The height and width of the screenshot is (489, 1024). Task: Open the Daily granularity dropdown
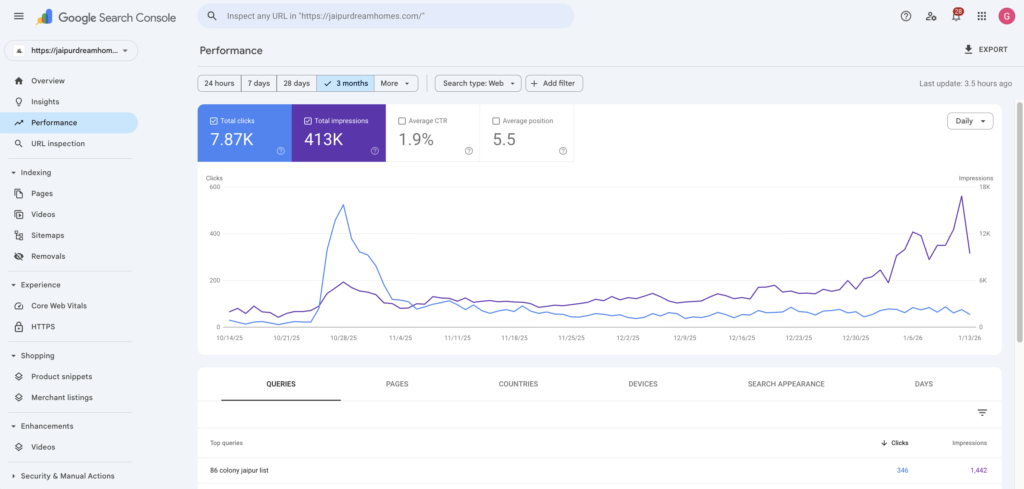pos(970,121)
